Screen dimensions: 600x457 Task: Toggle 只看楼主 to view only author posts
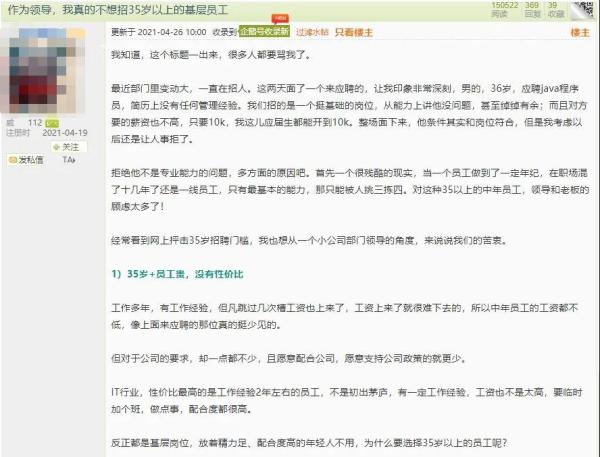(354, 33)
